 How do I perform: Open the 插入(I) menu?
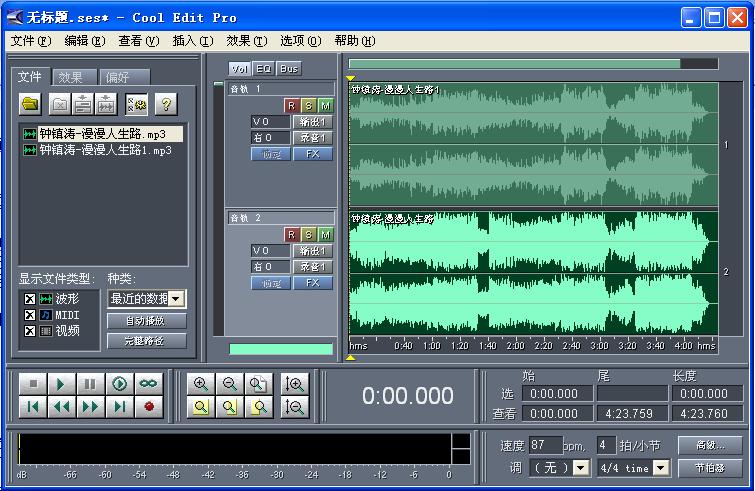pyautogui.click(x=193, y=41)
